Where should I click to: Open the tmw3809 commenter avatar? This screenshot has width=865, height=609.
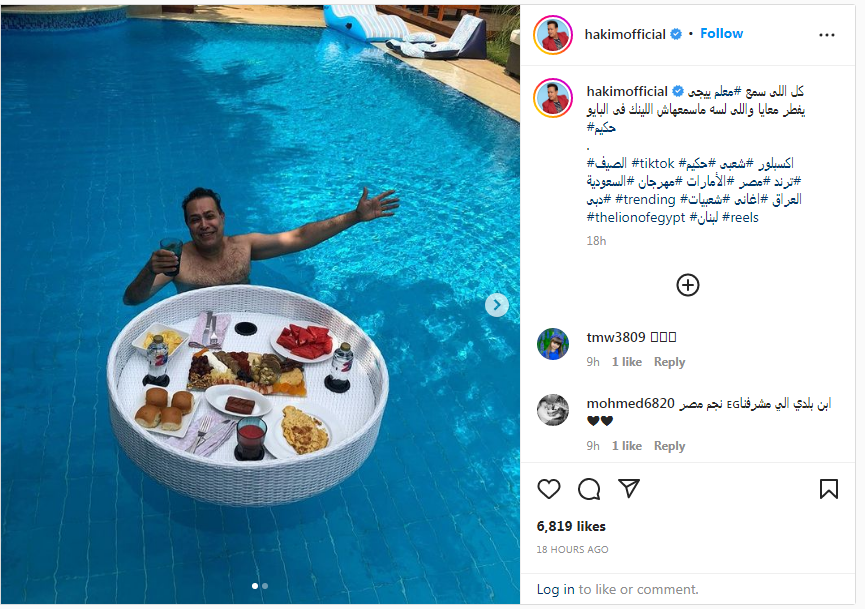pyautogui.click(x=553, y=344)
